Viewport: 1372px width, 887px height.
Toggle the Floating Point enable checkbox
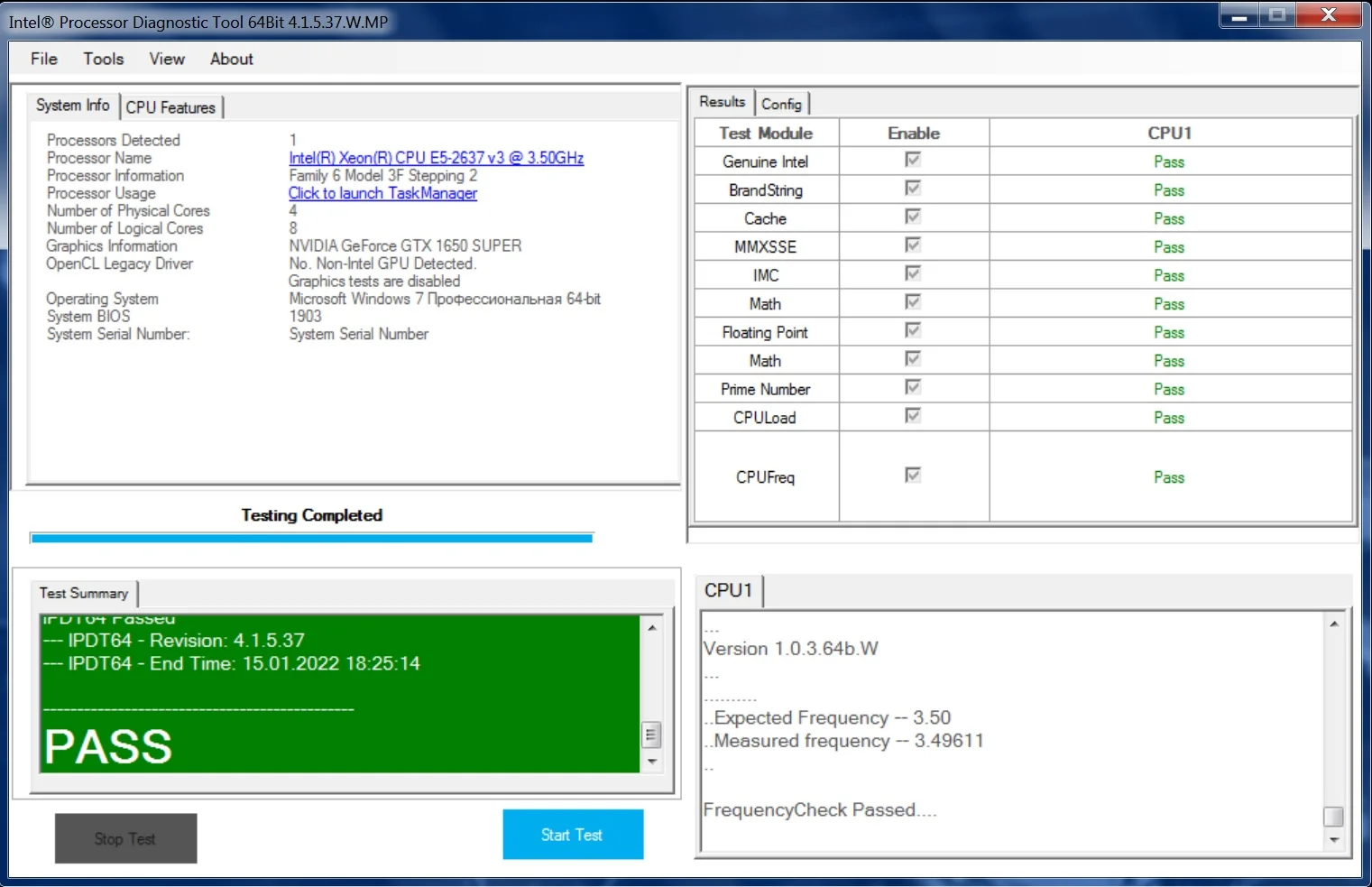point(913,330)
